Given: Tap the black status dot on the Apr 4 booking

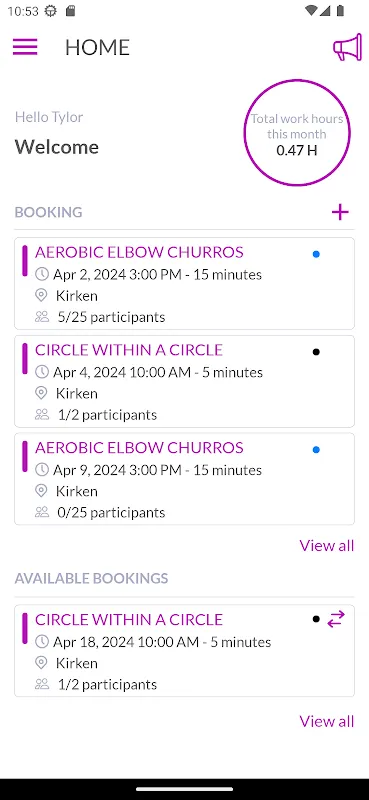Looking at the screenshot, I should click(316, 352).
